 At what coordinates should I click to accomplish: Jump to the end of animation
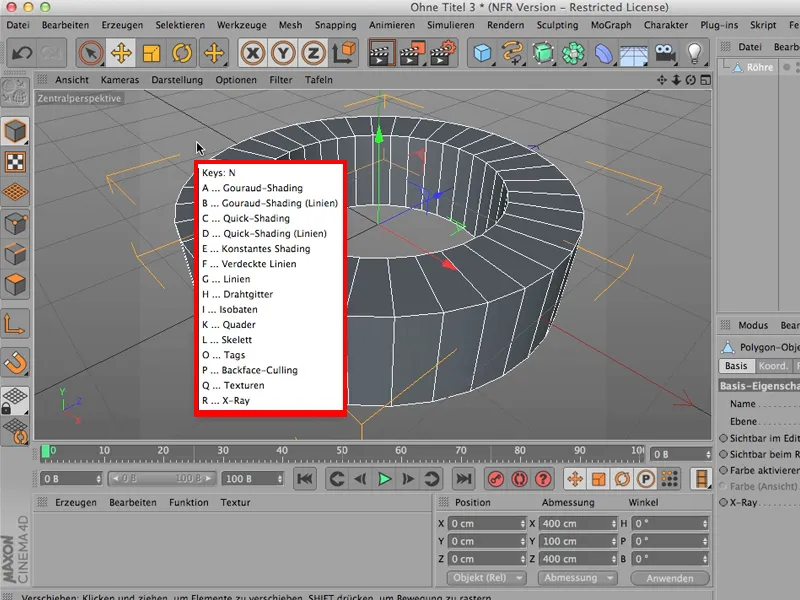pyautogui.click(x=463, y=479)
